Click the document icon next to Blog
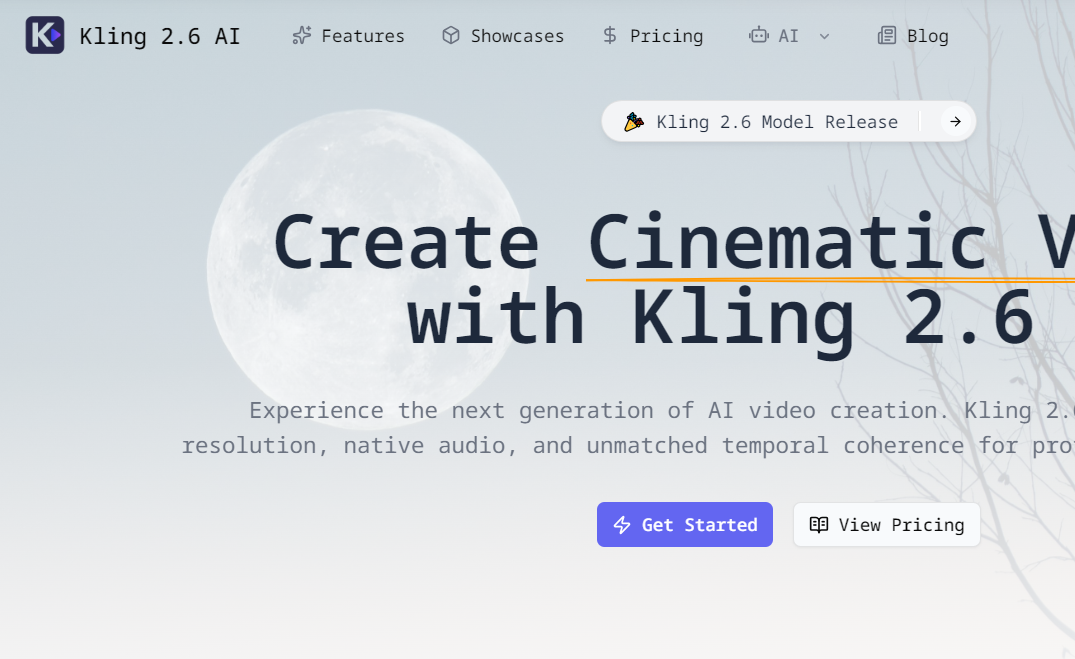Image resolution: width=1075 pixels, height=659 pixels. pos(886,35)
